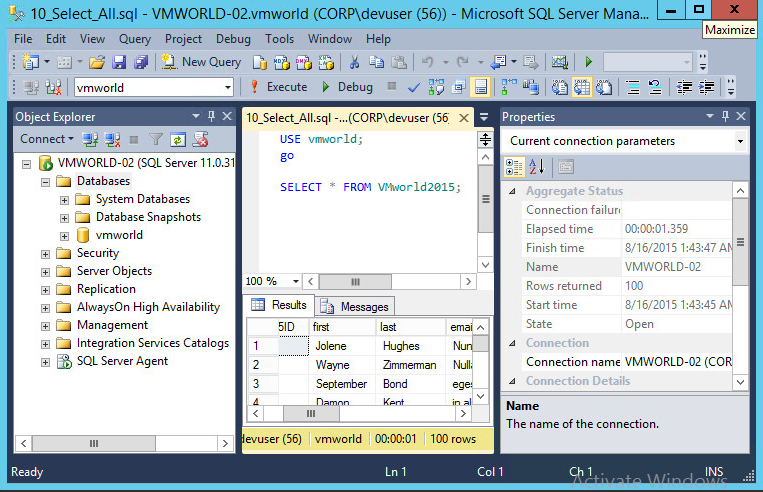Screen dimensions: 763x492
Task: Click Object Explorer Refresh icon
Action: (x=178, y=140)
